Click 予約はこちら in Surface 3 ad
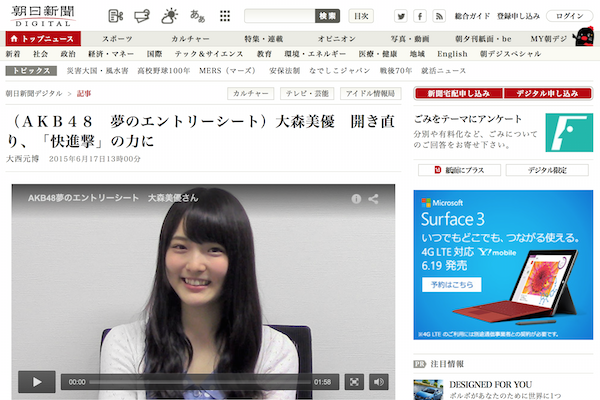600x400 pixels. (452, 285)
